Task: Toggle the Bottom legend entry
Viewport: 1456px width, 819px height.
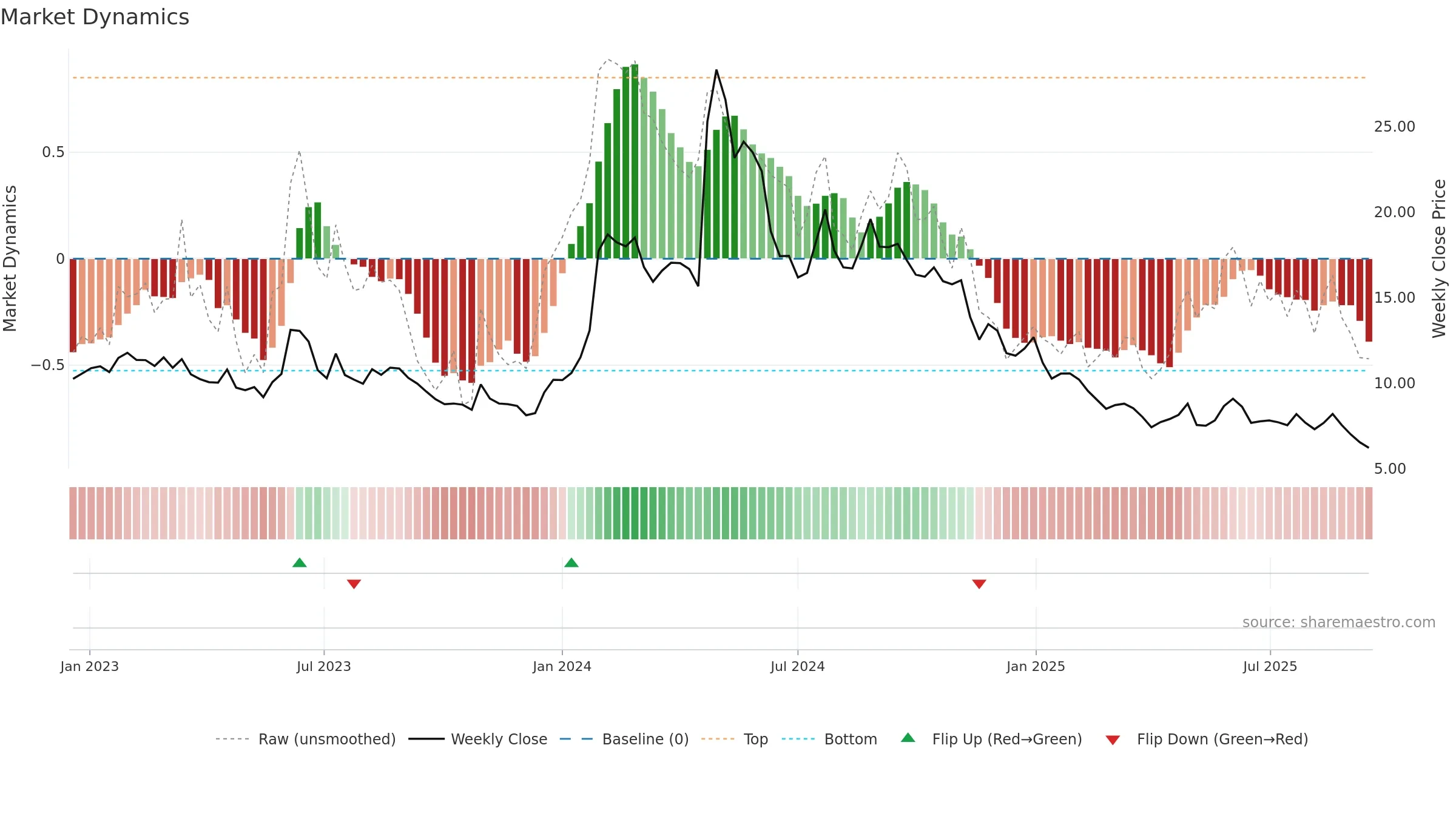Action: (829, 739)
